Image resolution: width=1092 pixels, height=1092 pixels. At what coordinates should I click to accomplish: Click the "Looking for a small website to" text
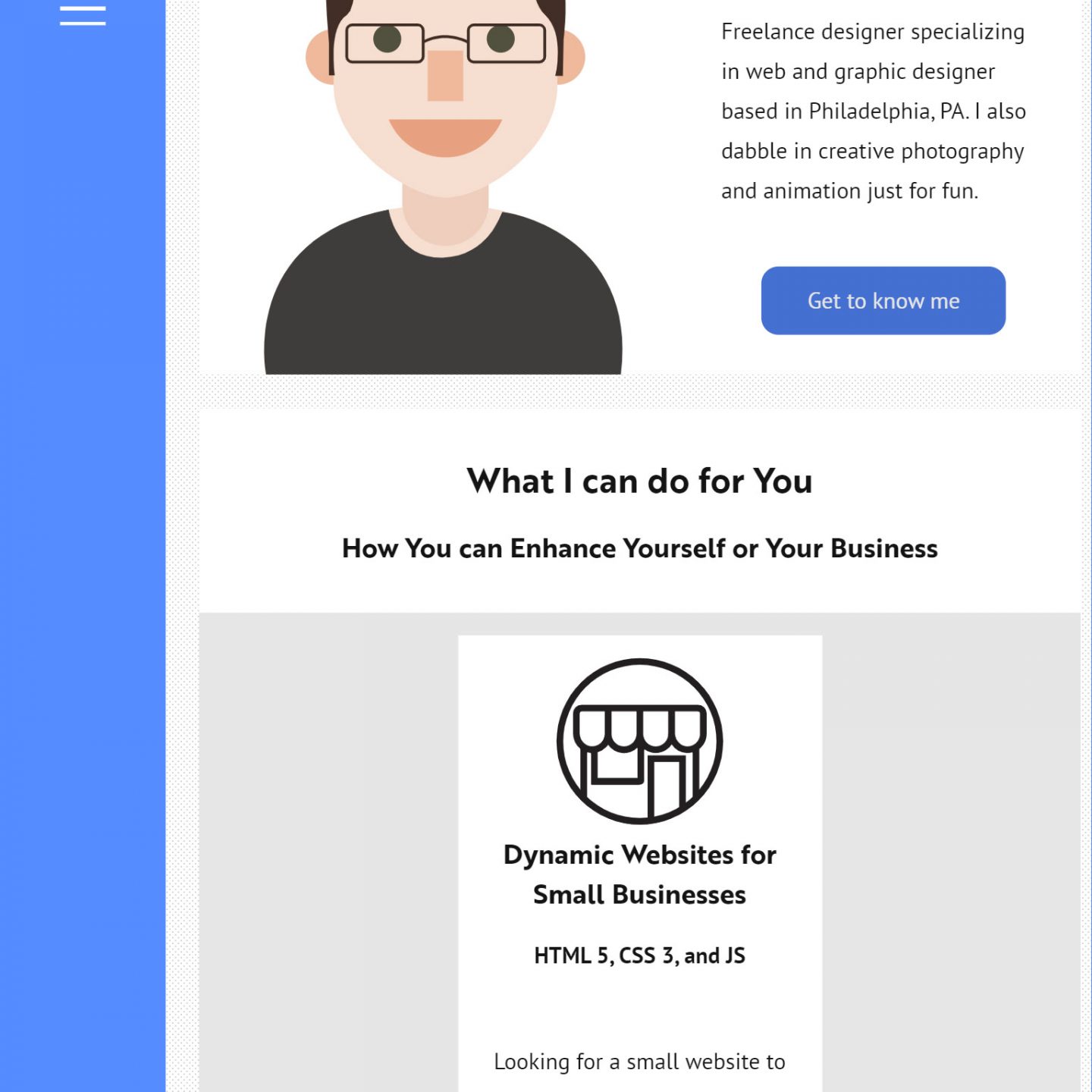639,1062
